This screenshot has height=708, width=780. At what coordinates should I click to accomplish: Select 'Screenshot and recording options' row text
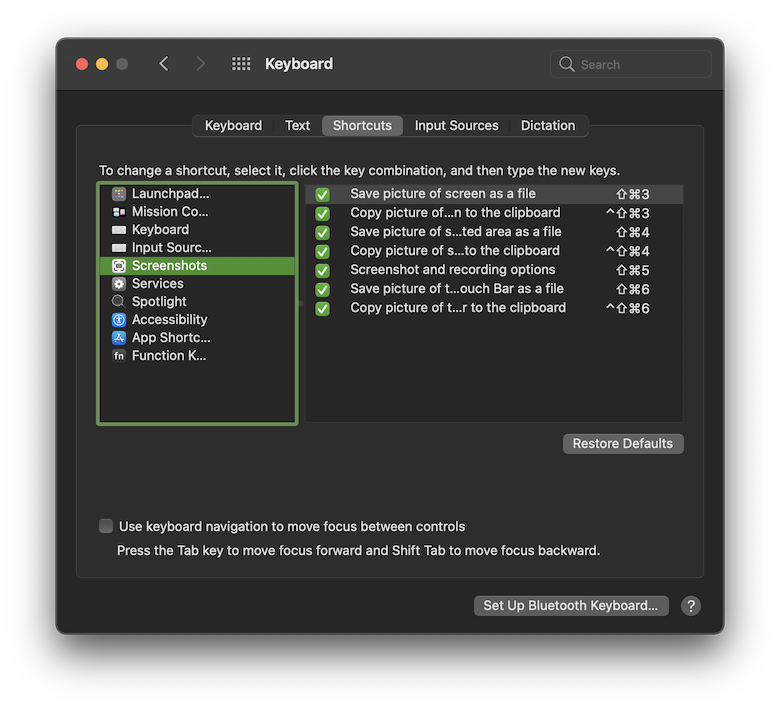(x=453, y=270)
